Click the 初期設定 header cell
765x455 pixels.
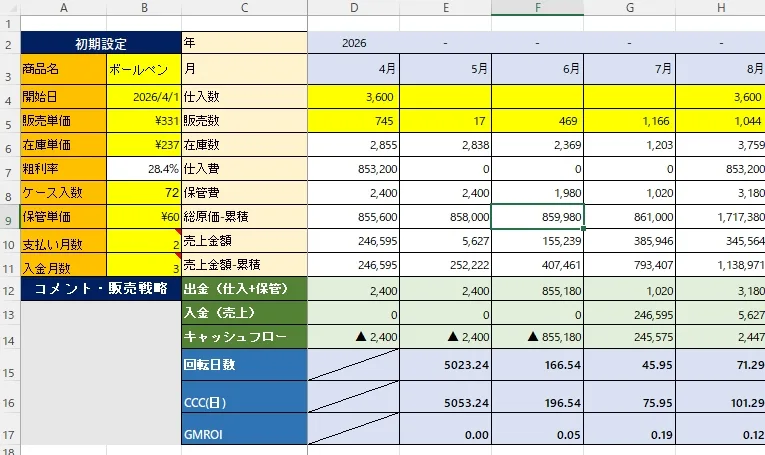(101, 43)
